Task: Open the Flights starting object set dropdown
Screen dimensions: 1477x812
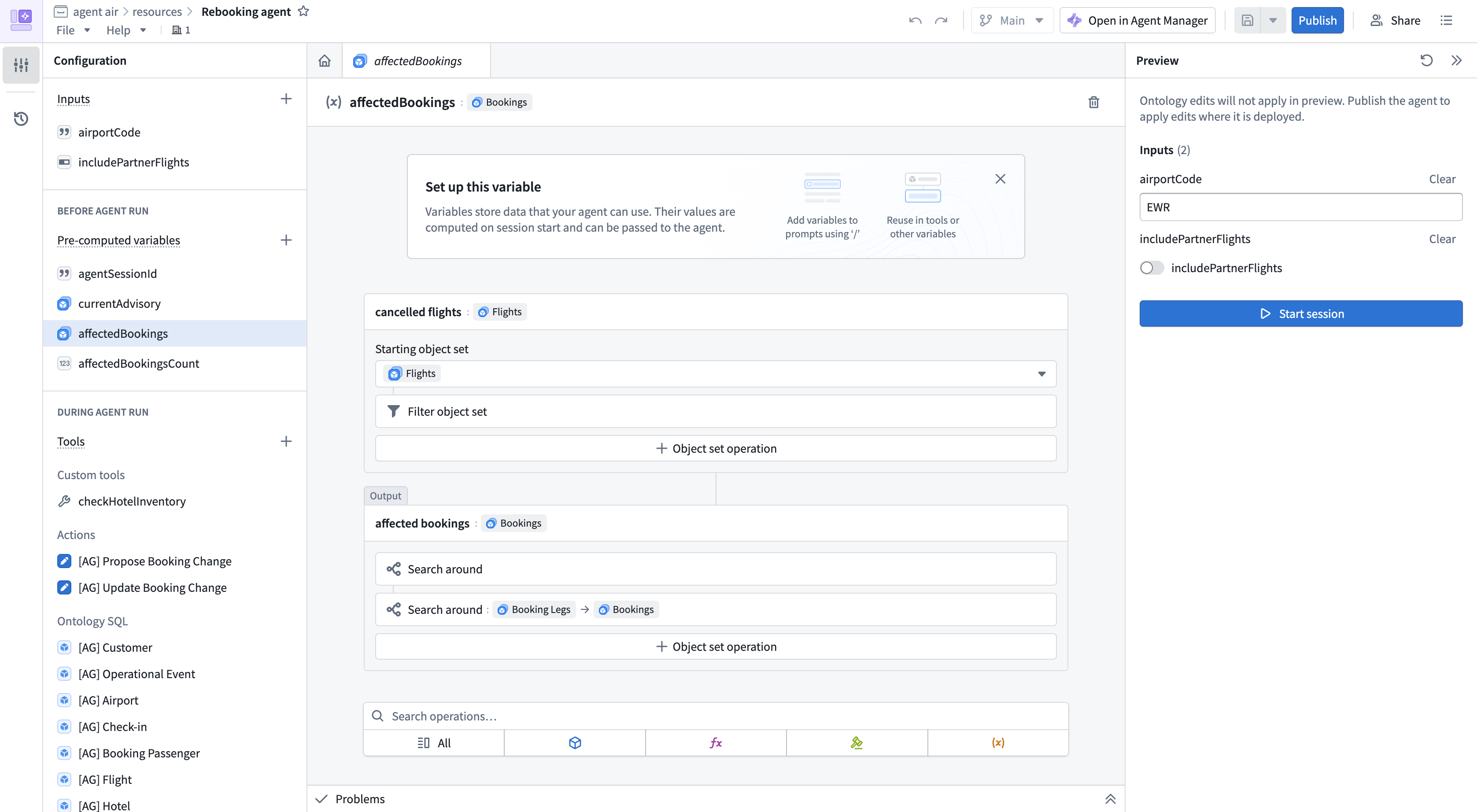Action: pos(715,374)
